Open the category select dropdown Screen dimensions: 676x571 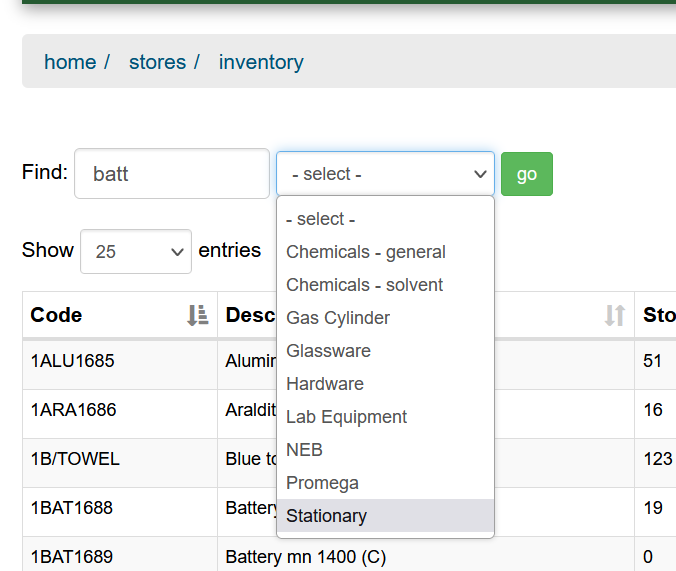(385, 174)
